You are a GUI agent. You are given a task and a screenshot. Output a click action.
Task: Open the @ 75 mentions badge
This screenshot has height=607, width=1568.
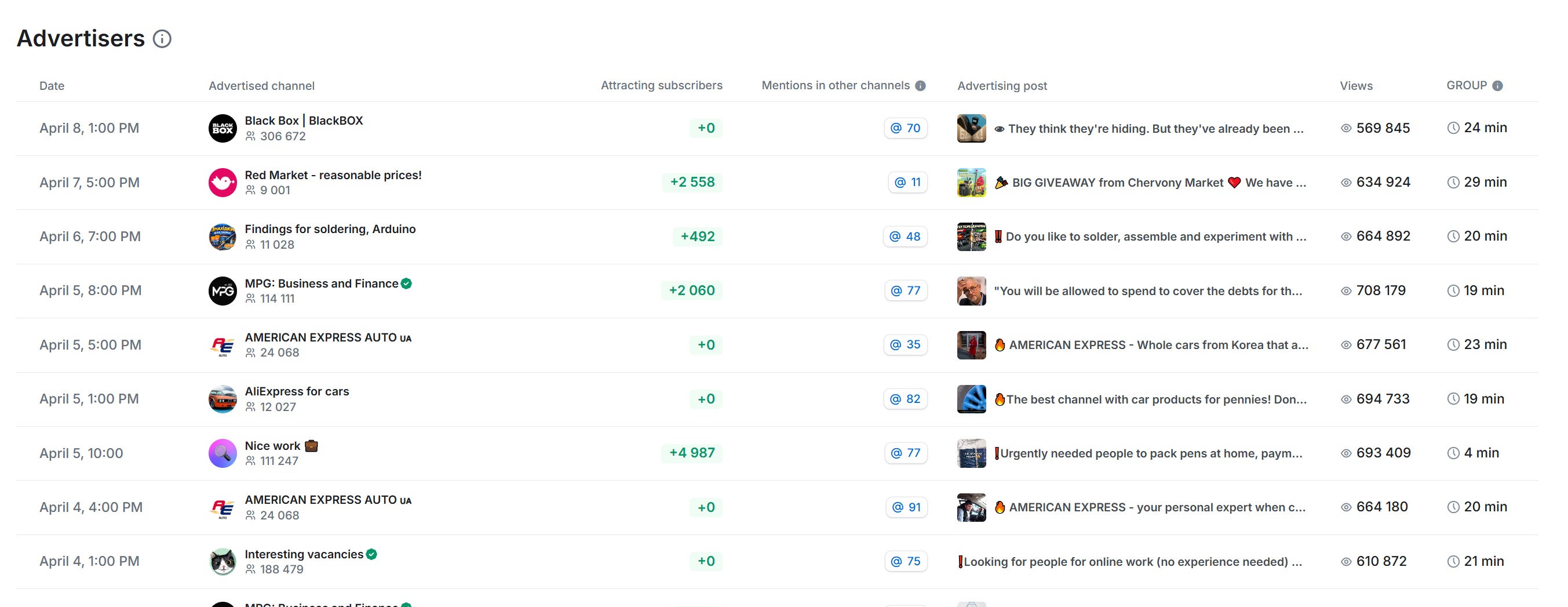[906, 562]
